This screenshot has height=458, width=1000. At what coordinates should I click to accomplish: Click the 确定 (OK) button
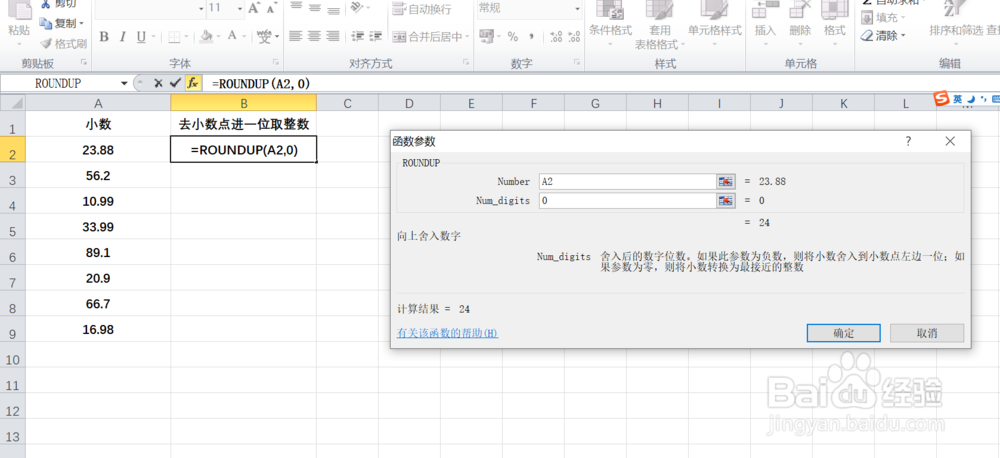click(844, 333)
